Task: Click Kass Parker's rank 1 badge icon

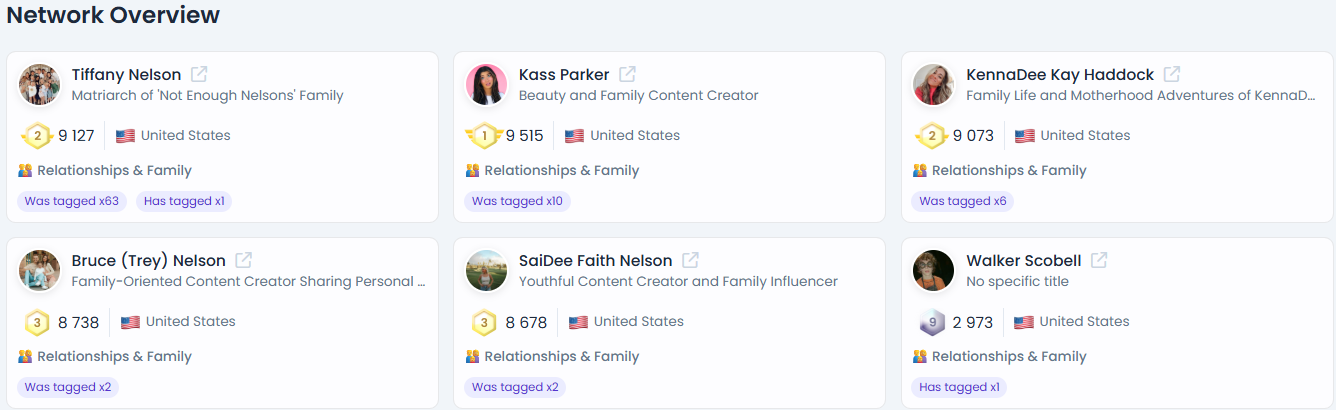Action: (x=484, y=136)
